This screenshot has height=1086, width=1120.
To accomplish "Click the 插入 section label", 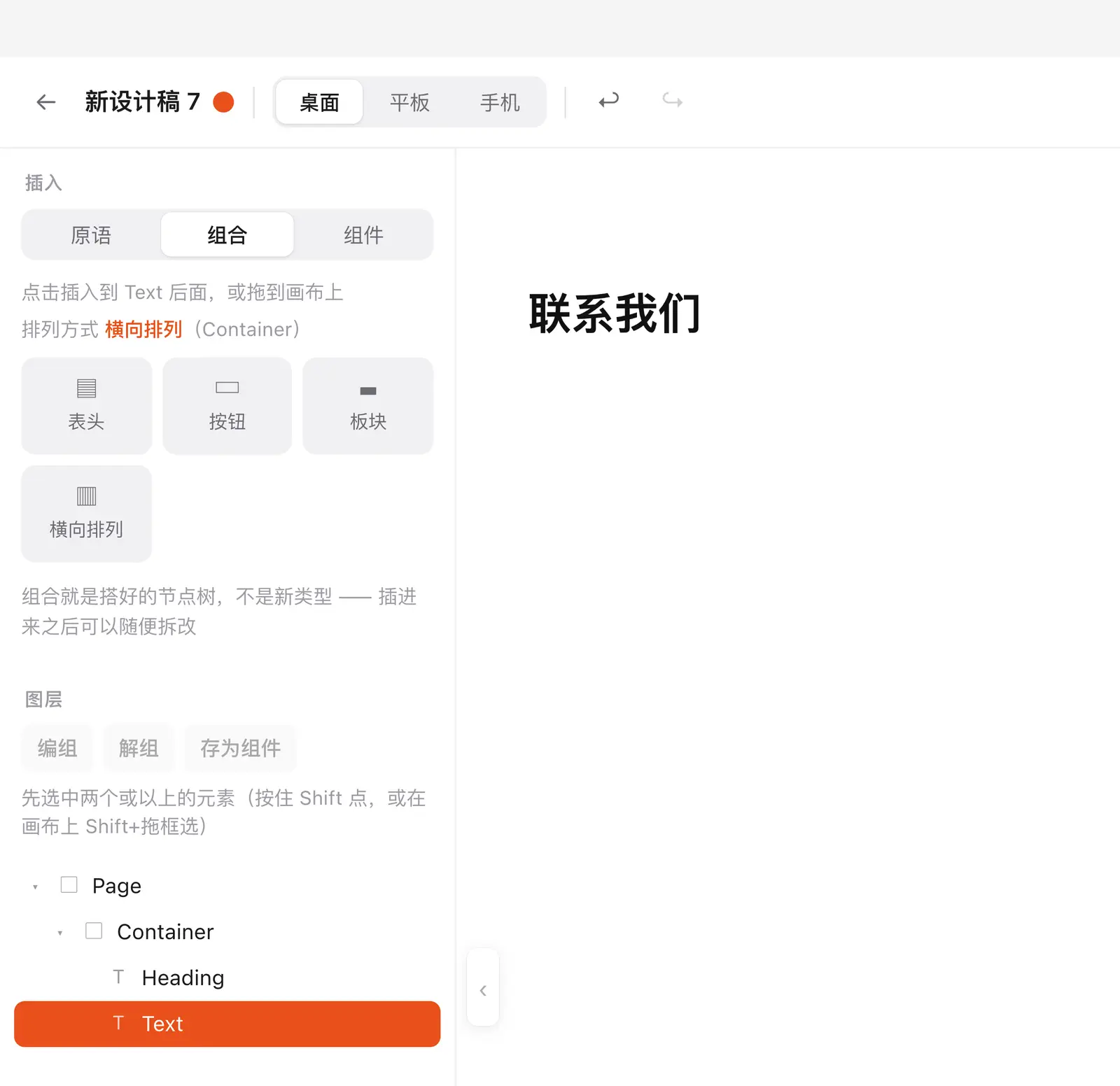I will pos(43,183).
